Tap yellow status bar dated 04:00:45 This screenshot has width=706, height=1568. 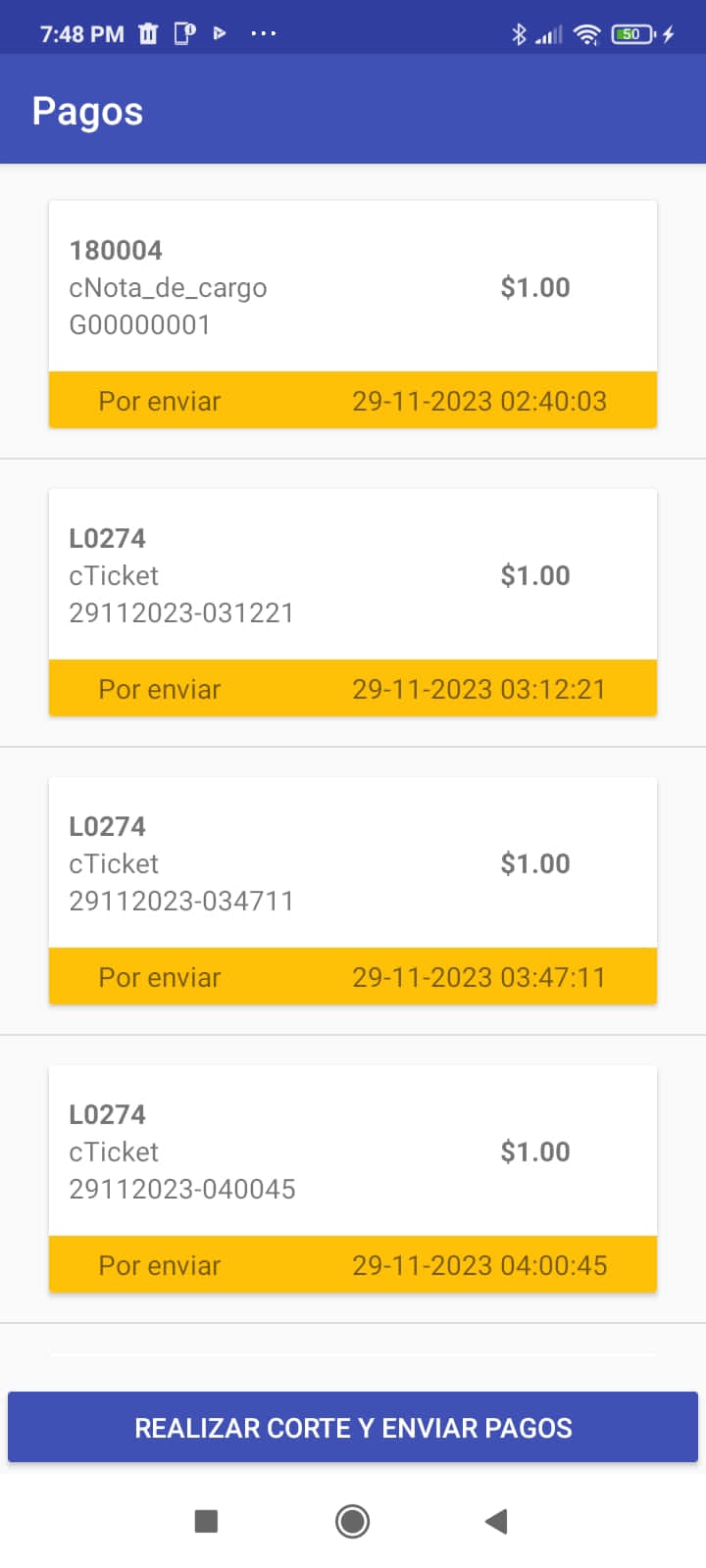point(353,1265)
